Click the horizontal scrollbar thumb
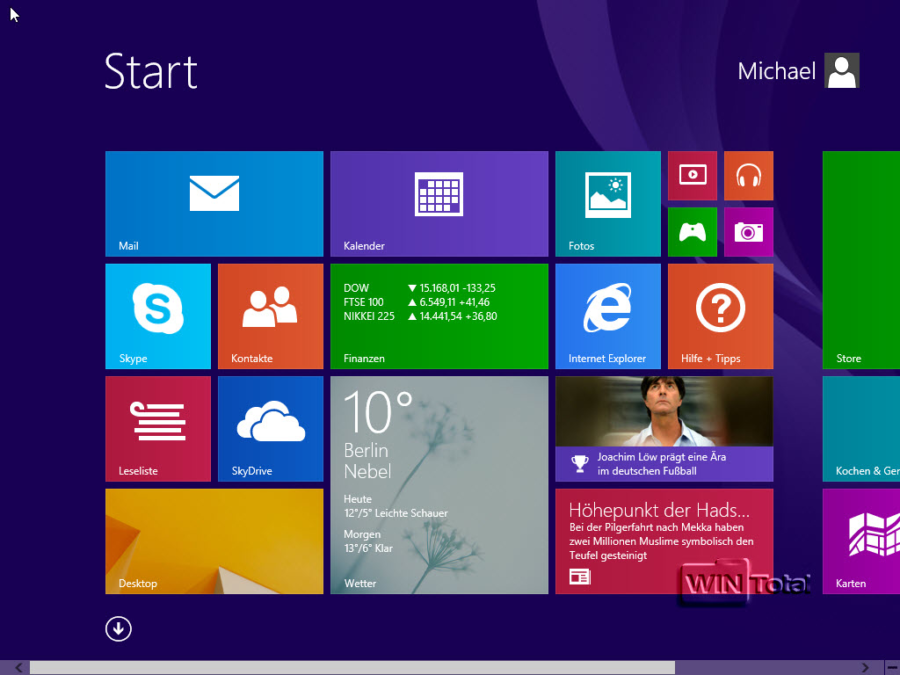The image size is (900, 675). point(352,668)
